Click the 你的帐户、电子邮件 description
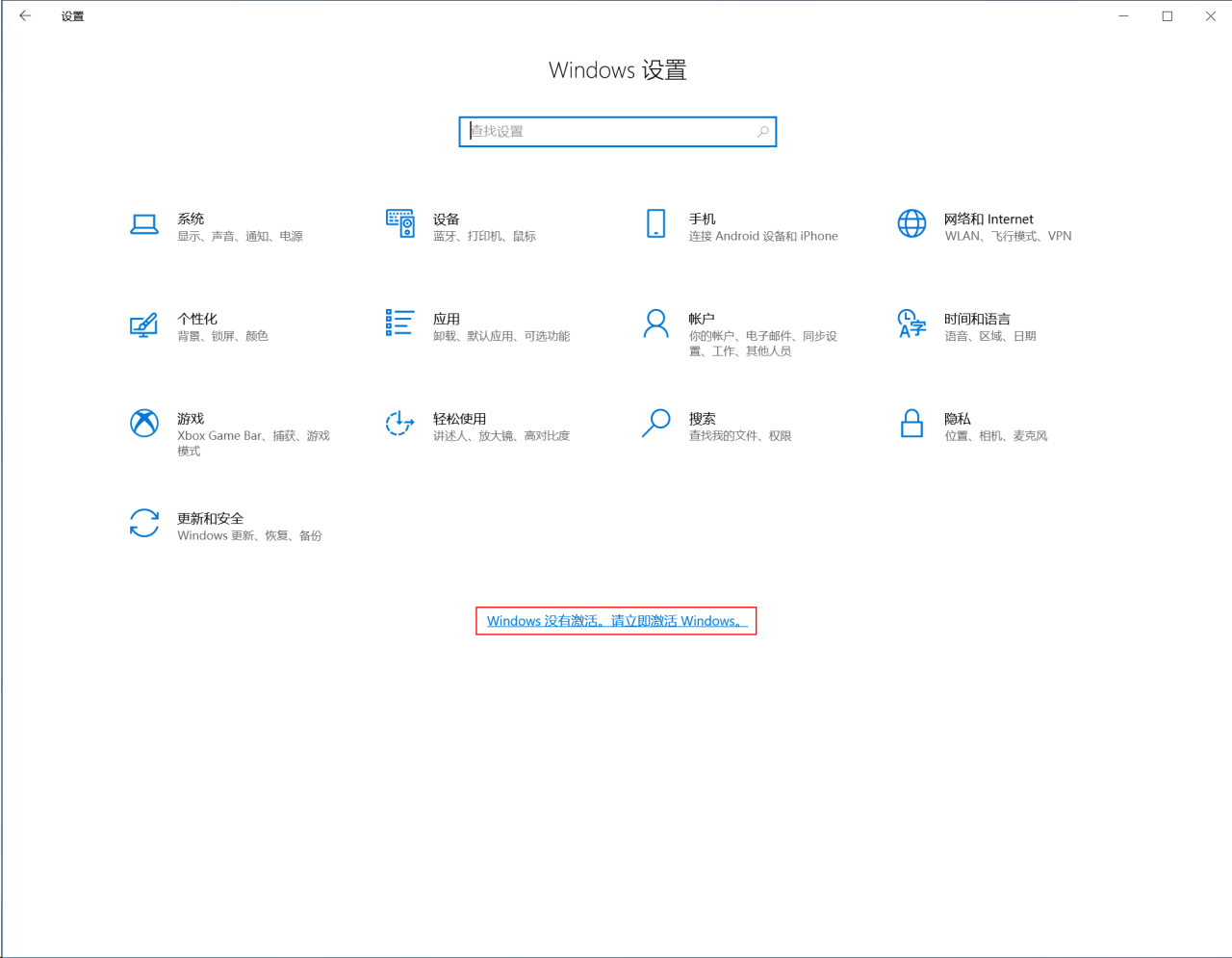1232x958 pixels. (763, 344)
